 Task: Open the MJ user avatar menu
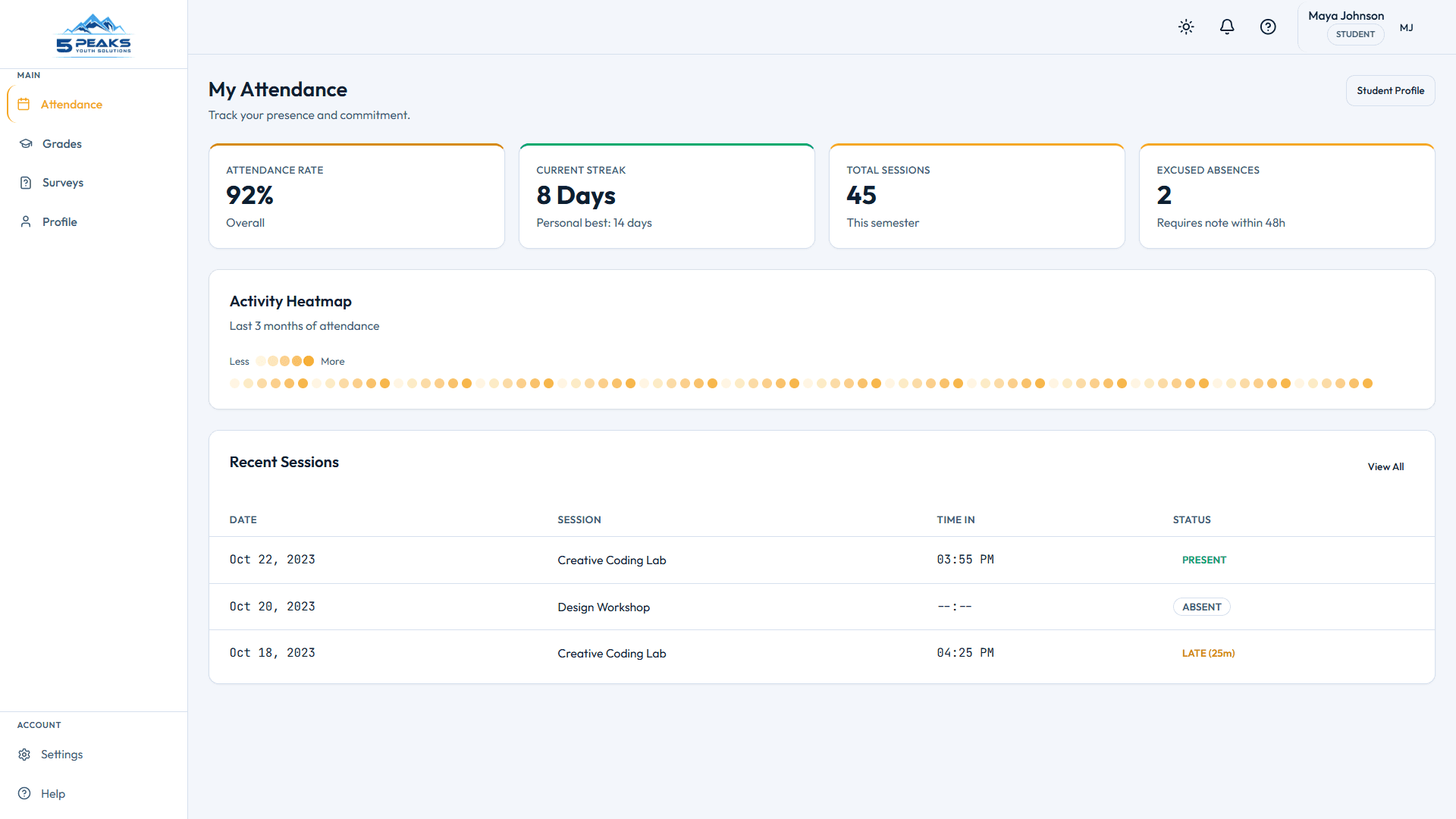(x=1407, y=28)
